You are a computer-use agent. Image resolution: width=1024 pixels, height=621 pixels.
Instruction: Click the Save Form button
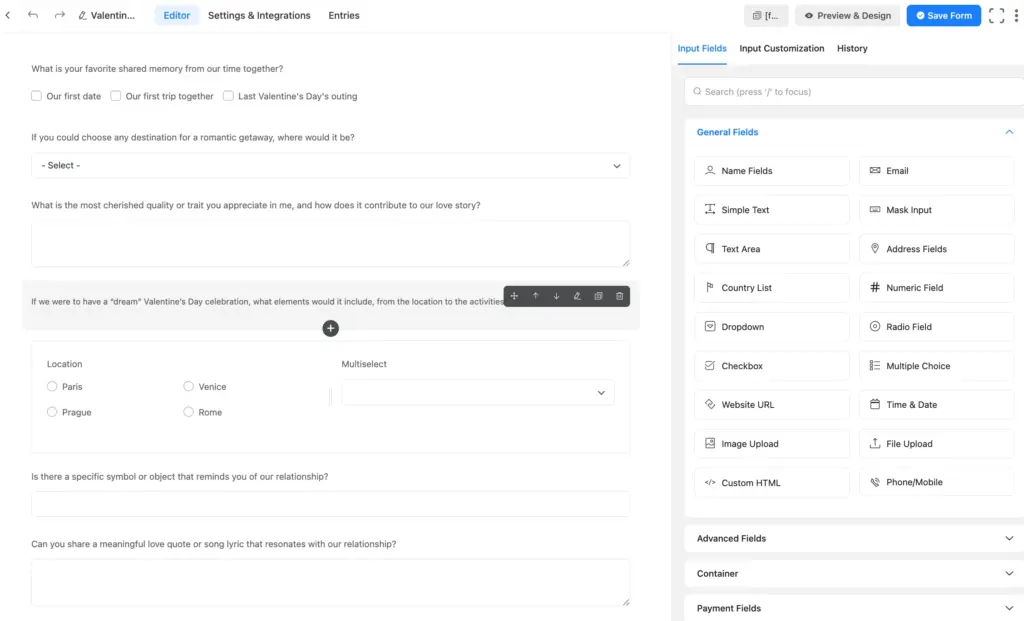pyautogui.click(x=942, y=15)
